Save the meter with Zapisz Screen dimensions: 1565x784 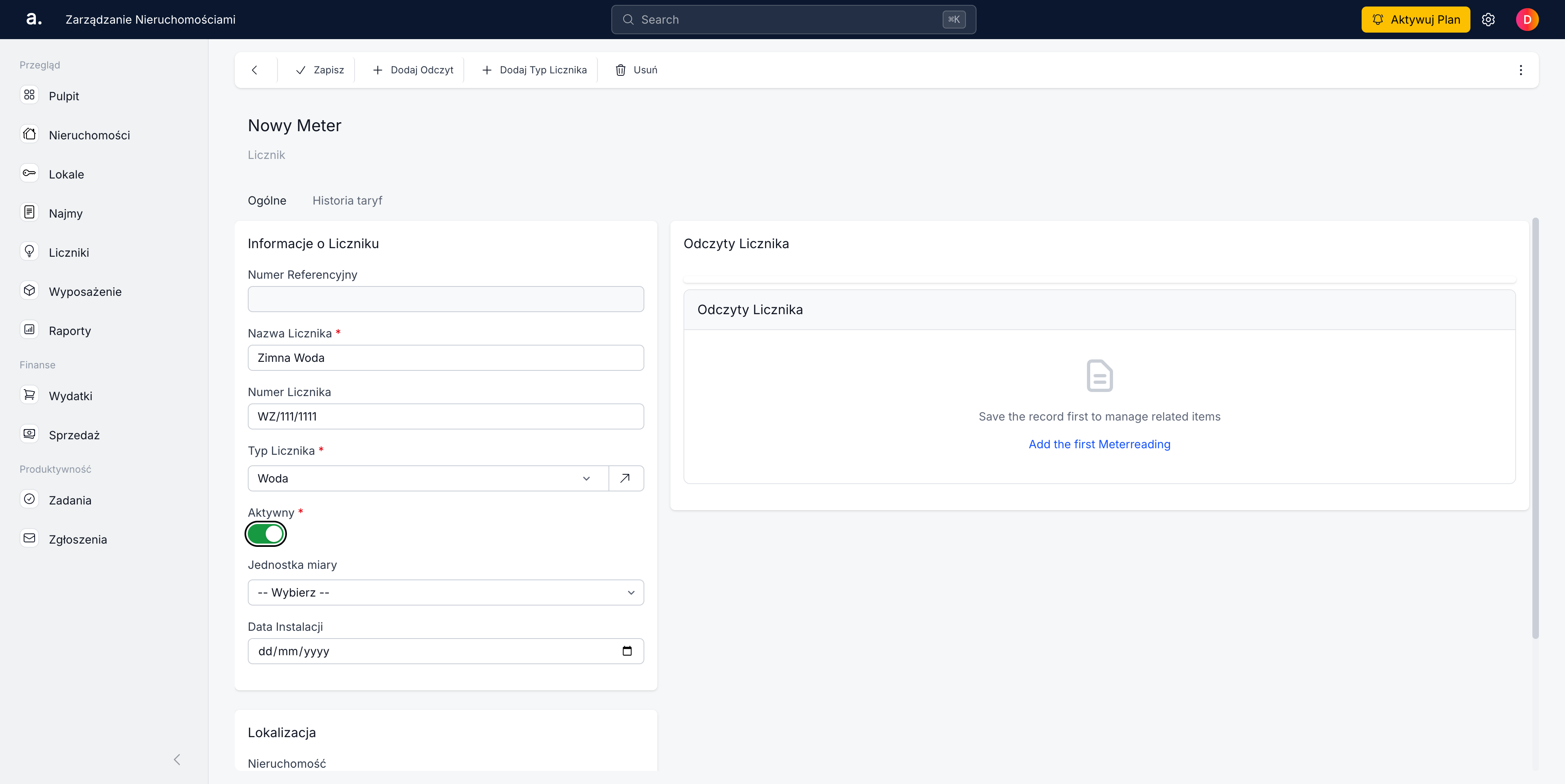point(320,70)
